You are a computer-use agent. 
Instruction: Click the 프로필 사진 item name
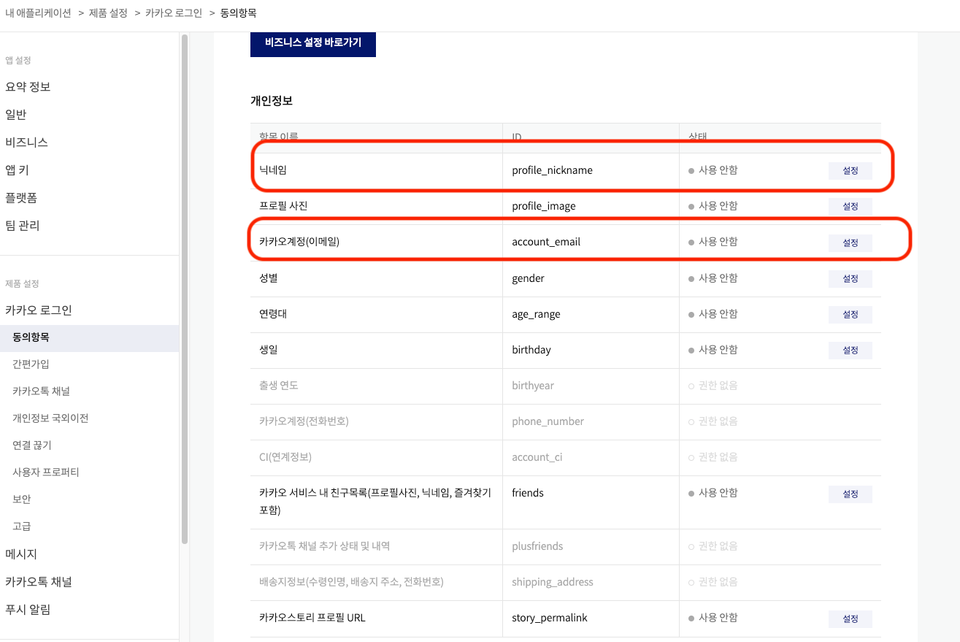point(283,206)
